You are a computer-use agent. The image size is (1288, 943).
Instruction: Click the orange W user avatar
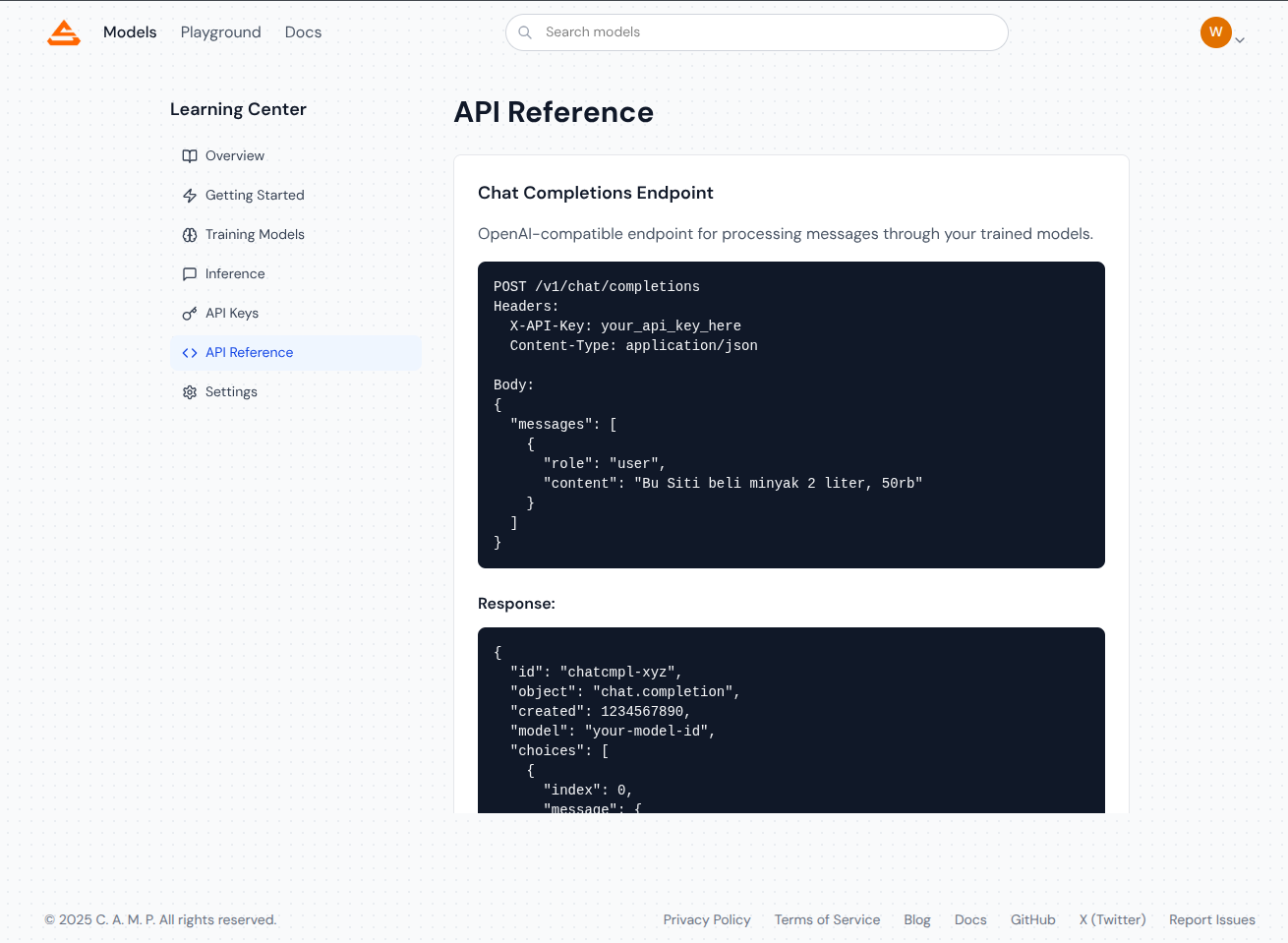pyautogui.click(x=1216, y=32)
